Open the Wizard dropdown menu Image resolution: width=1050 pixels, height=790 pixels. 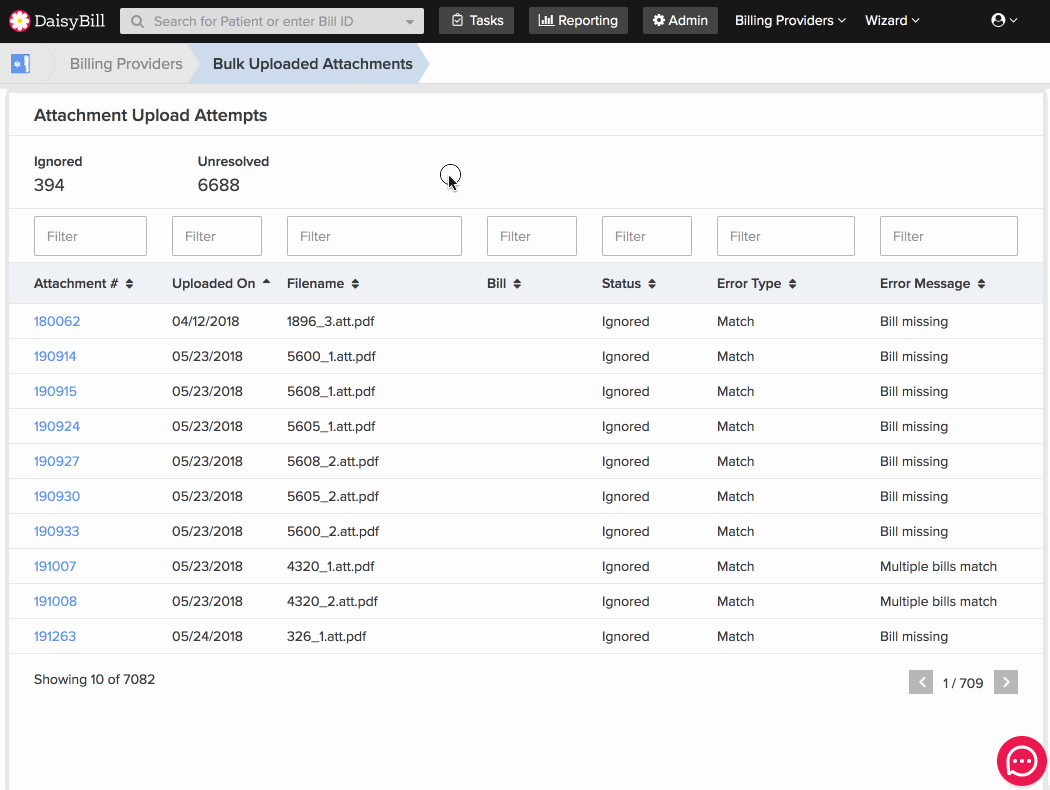click(x=892, y=21)
